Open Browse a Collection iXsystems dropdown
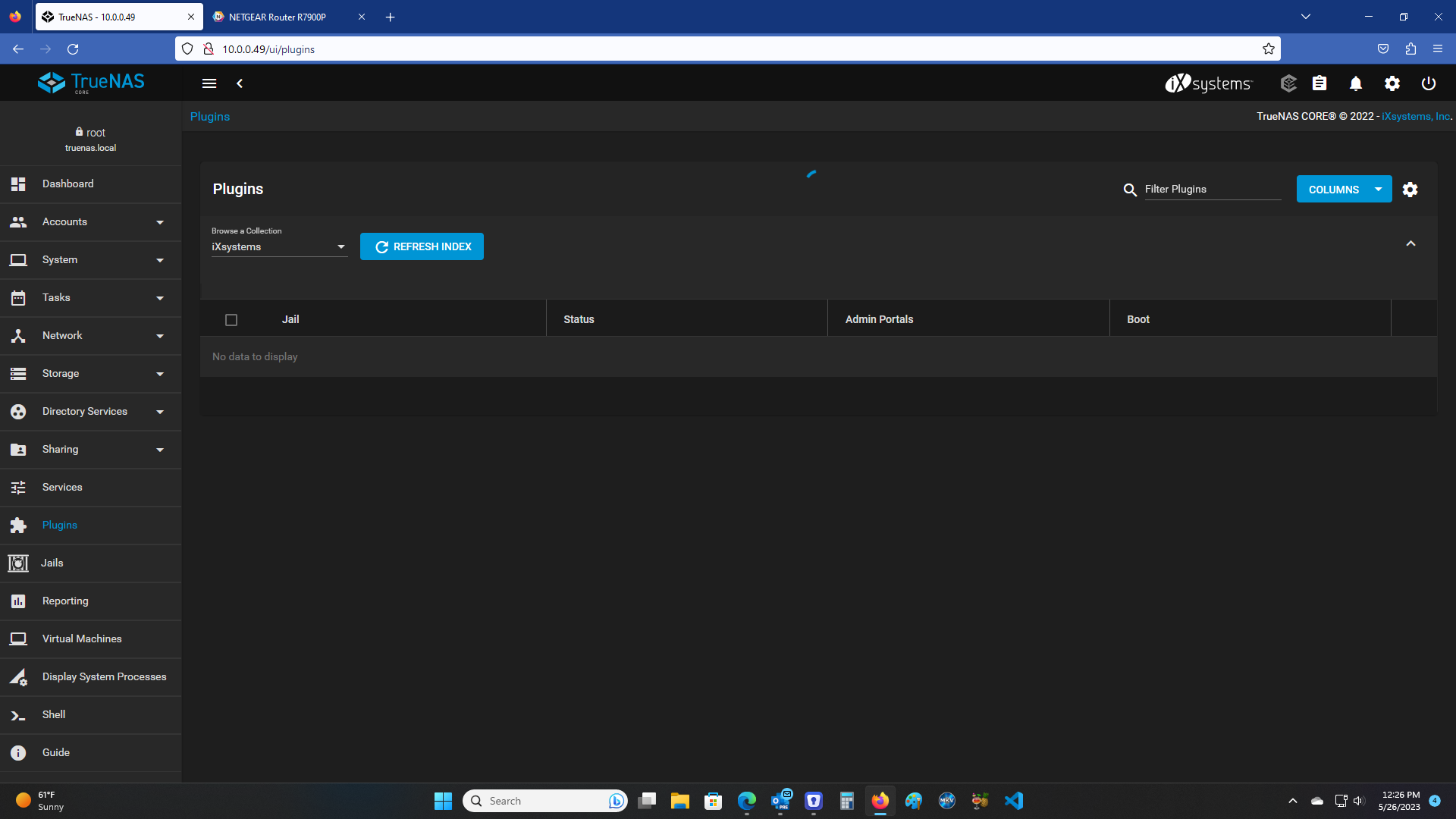The height and width of the screenshot is (819, 1456). click(x=279, y=247)
